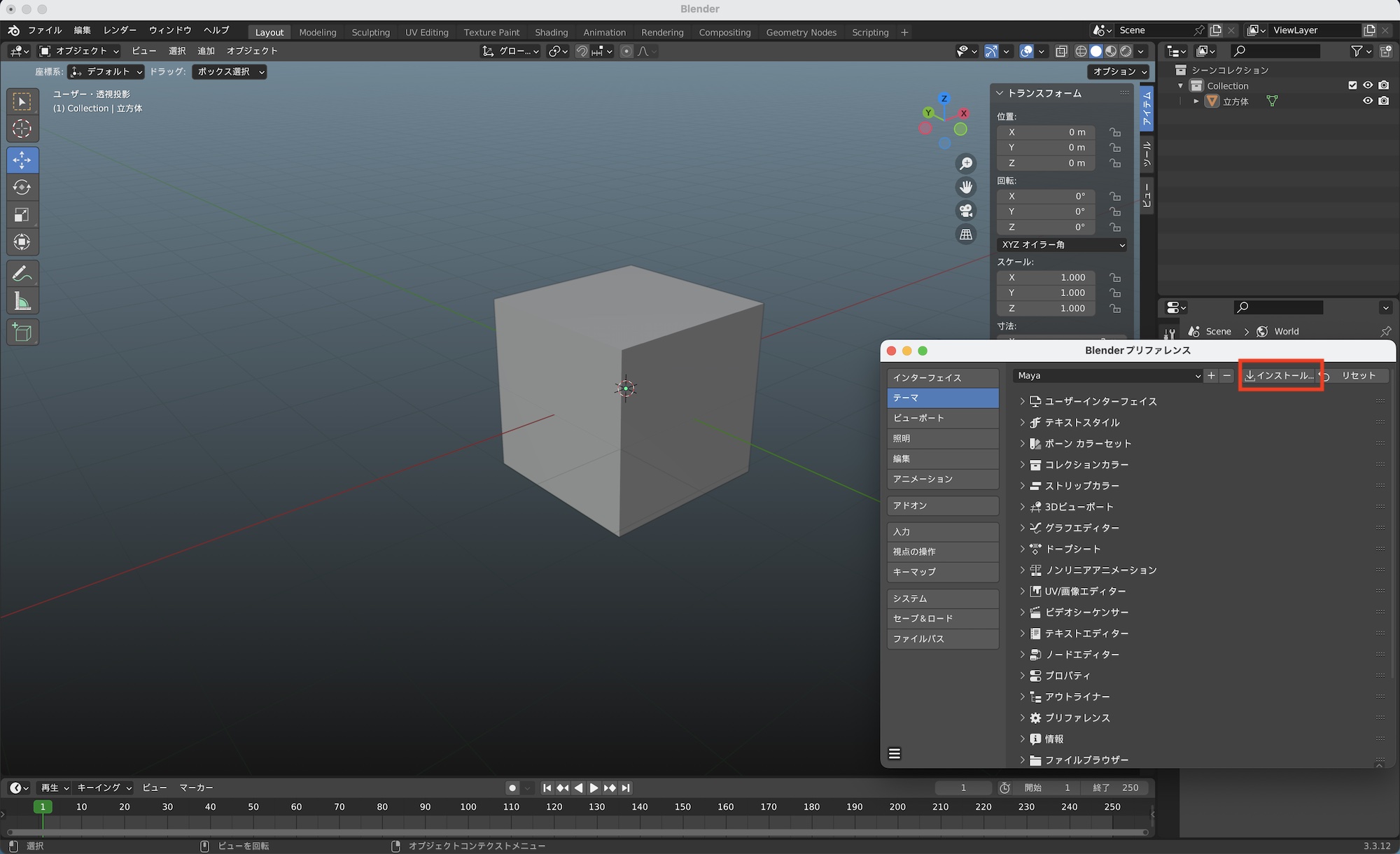Click the インストール... button
This screenshot has width=1400, height=854.
click(x=1280, y=376)
